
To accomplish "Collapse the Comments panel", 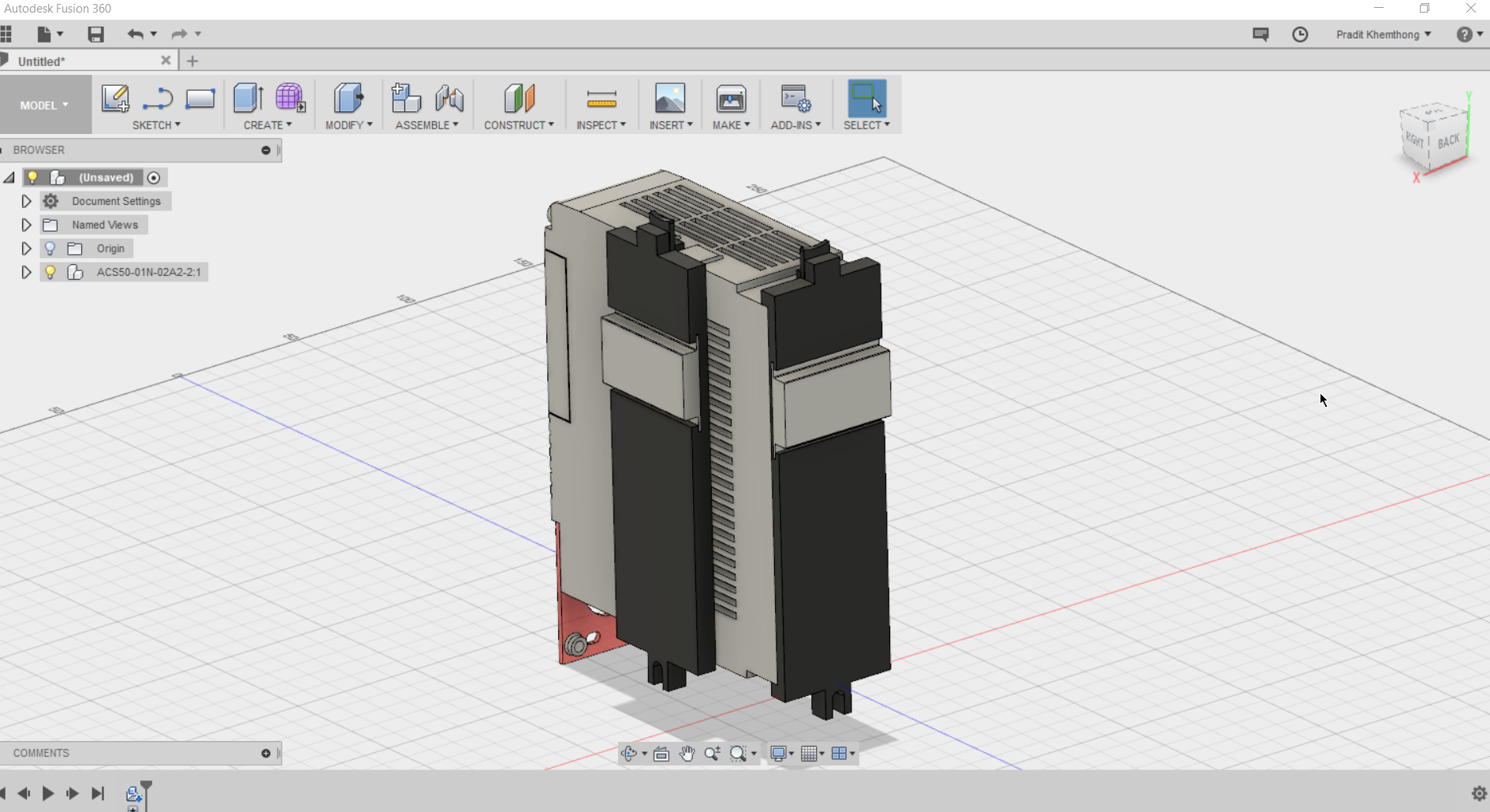I will (266, 753).
